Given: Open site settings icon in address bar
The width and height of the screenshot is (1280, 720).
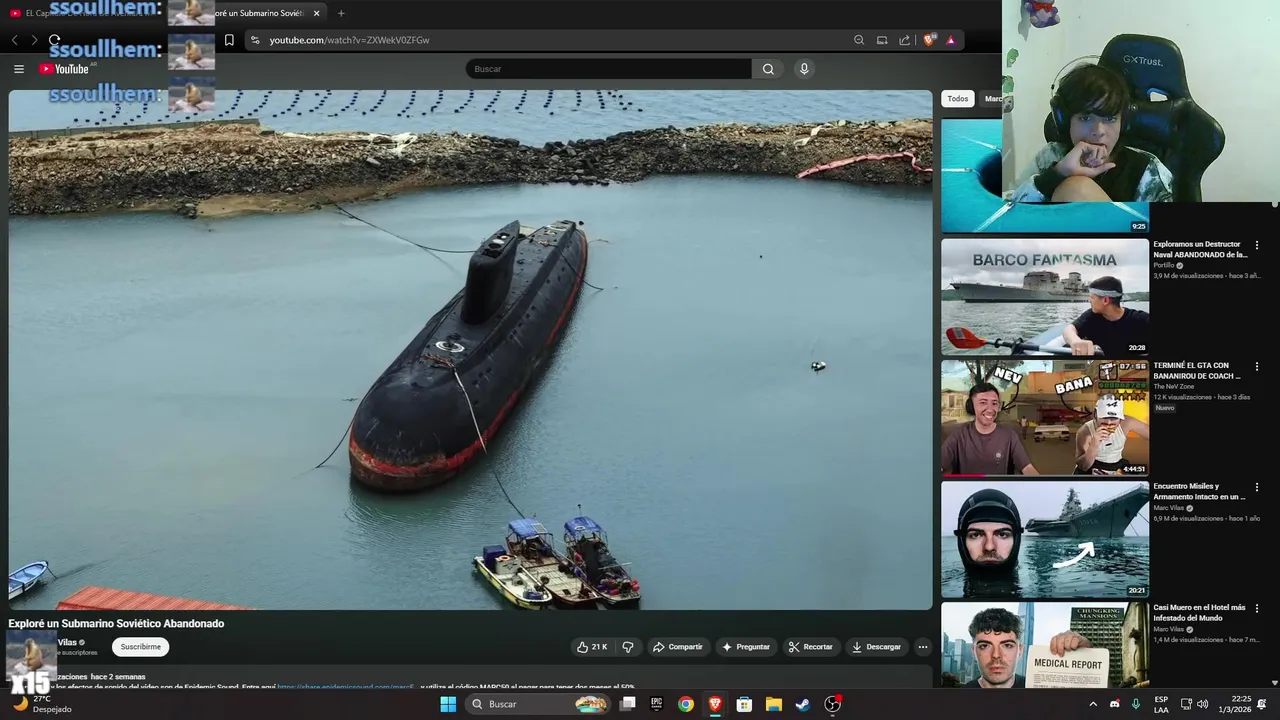Looking at the screenshot, I should (255, 40).
